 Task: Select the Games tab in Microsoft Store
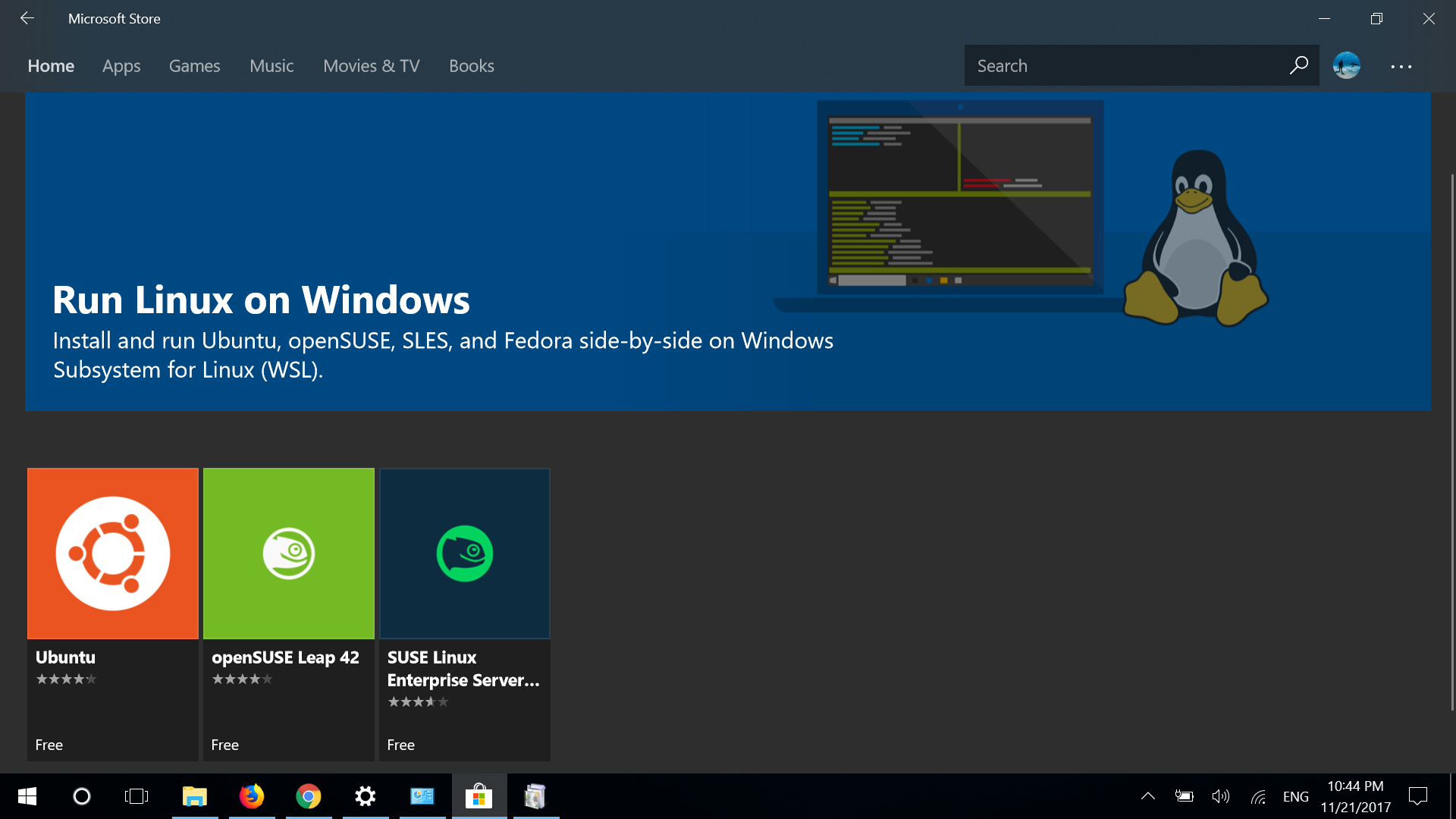[x=194, y=65]
